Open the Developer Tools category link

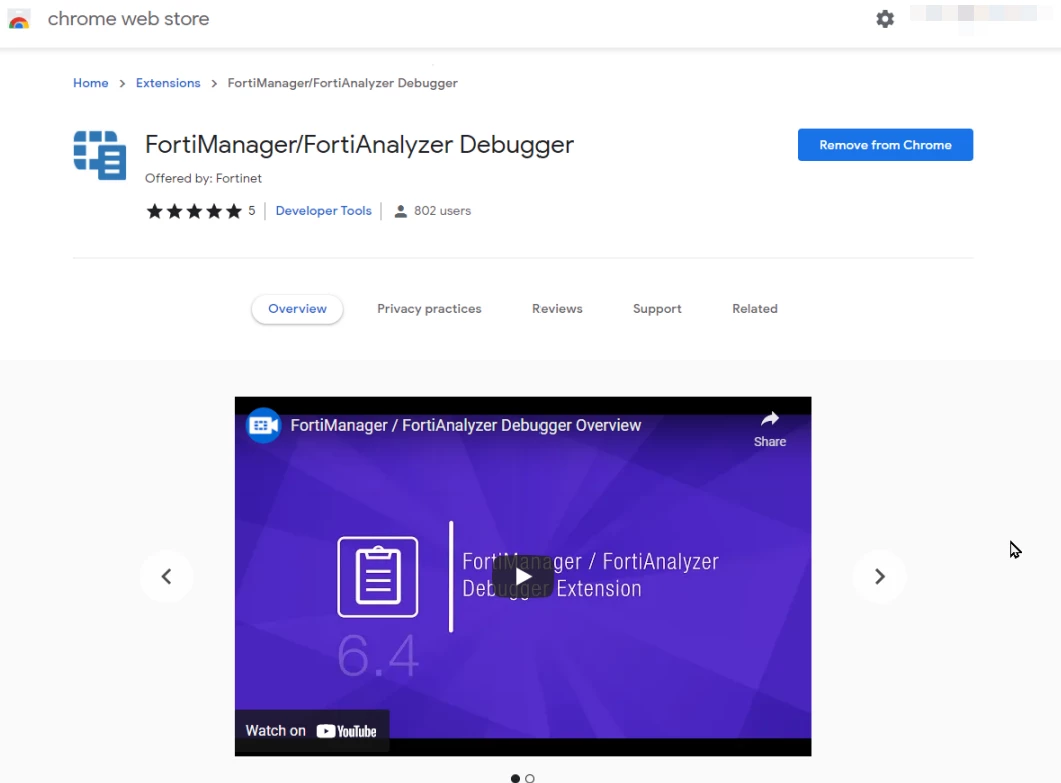[323, 210]
